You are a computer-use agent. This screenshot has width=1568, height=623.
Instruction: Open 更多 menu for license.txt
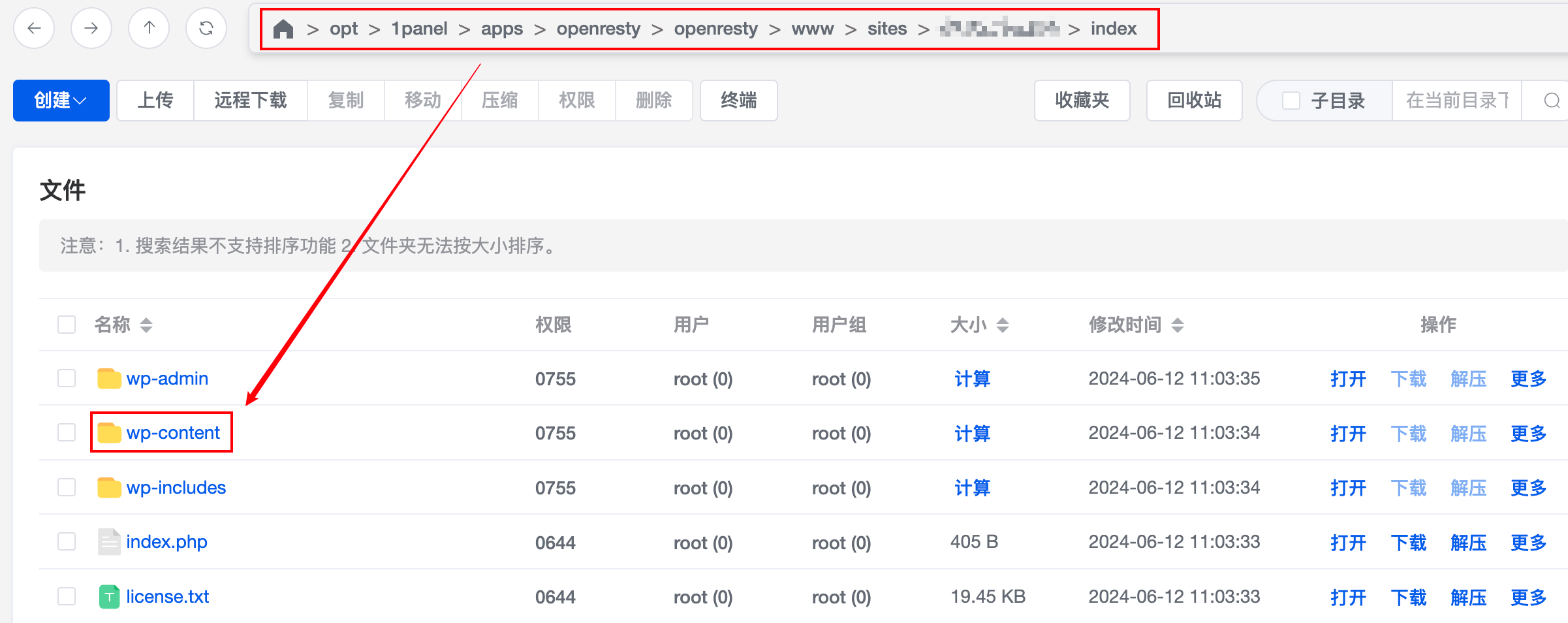click(1528, 597)
